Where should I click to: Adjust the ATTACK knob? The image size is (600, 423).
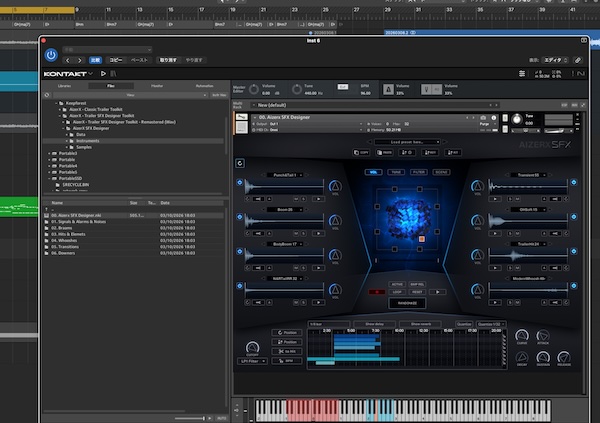pyautogui.click(x=543, y=336)
